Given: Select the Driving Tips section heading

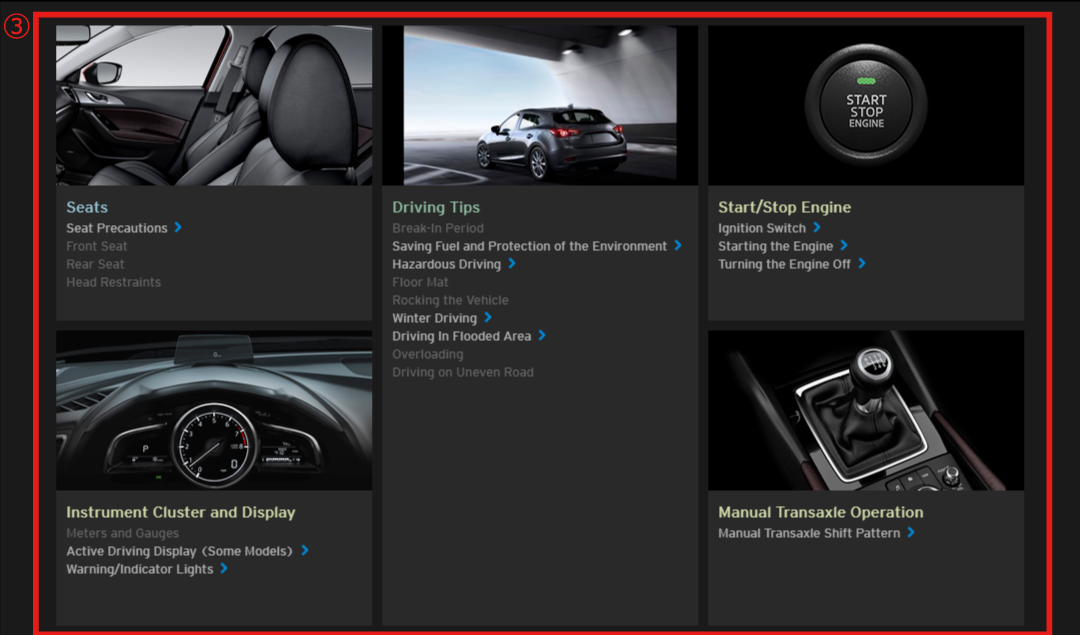Looking at the screenshot, I should [436, 207].
